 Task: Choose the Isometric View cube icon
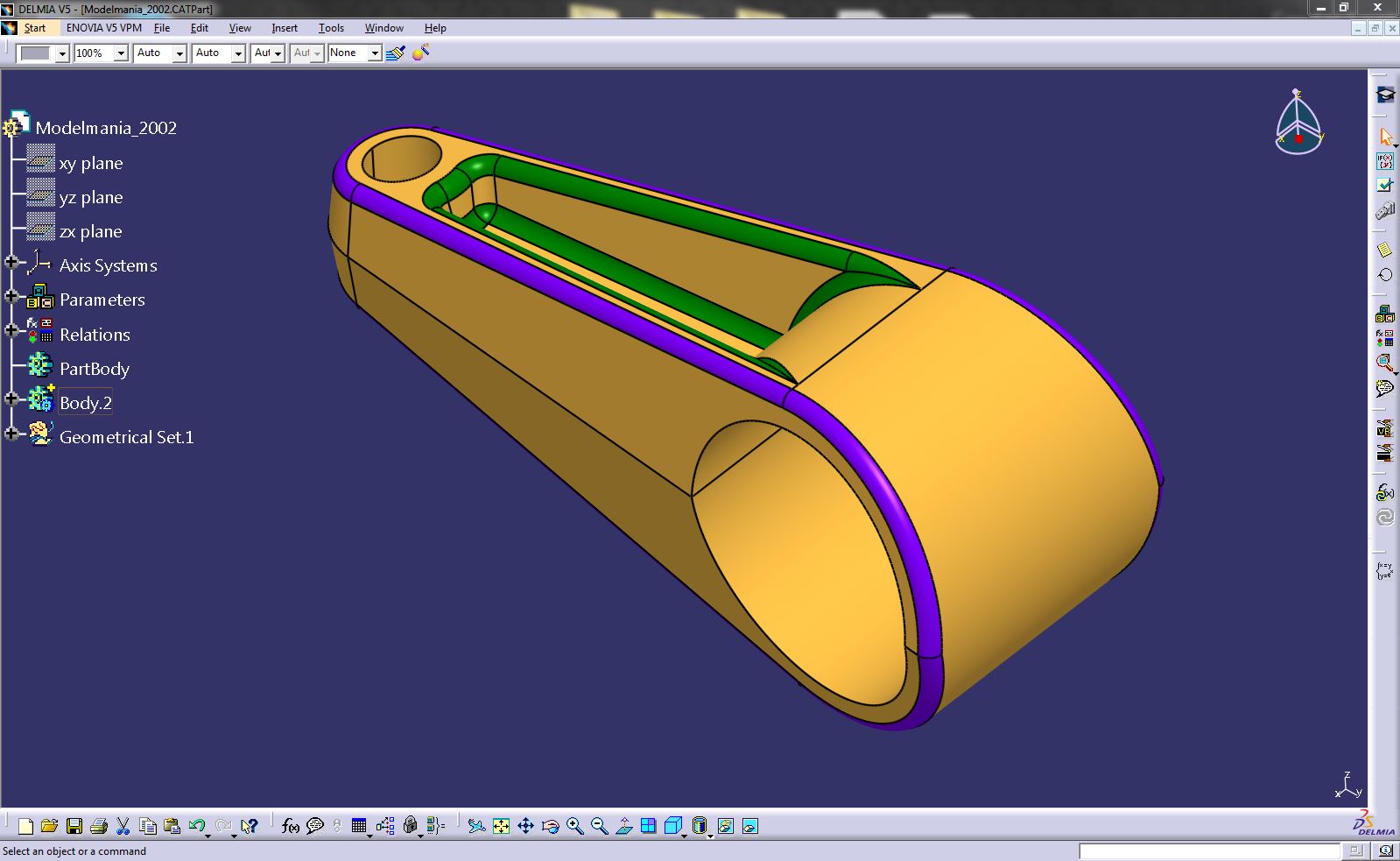(672, 826)
